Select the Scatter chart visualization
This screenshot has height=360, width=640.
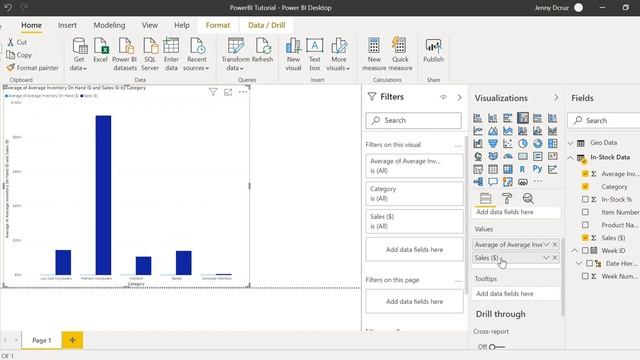tap(508, 144)
